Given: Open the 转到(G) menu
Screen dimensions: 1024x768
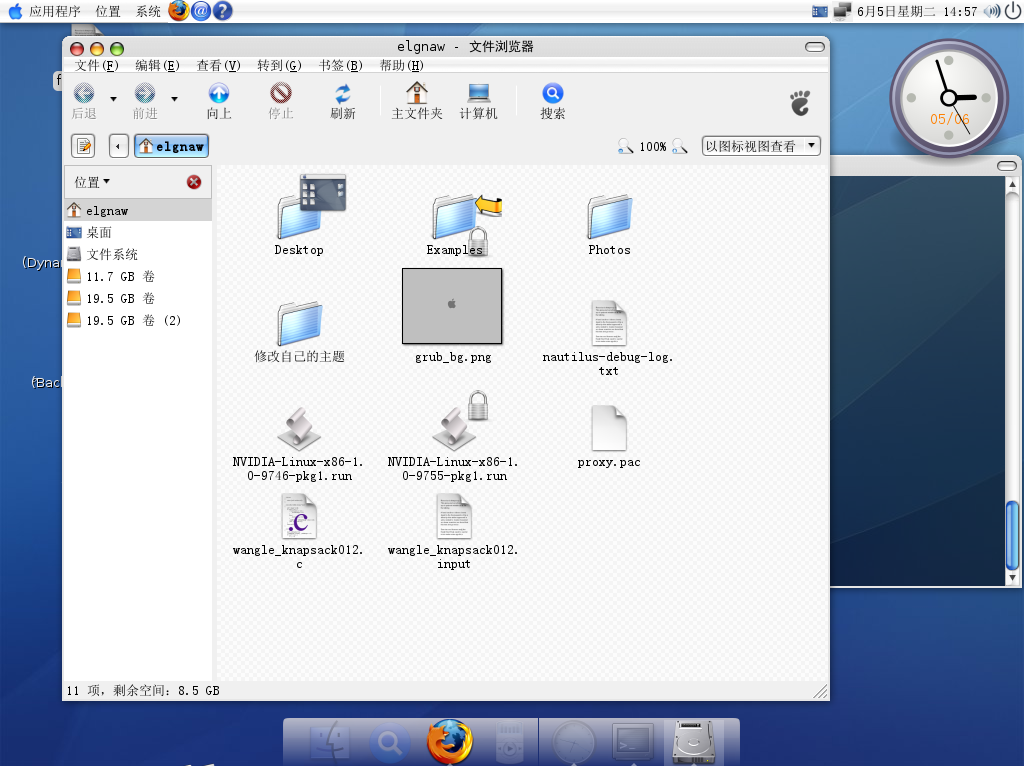Looking at the screenshot, I should point(280,65).
